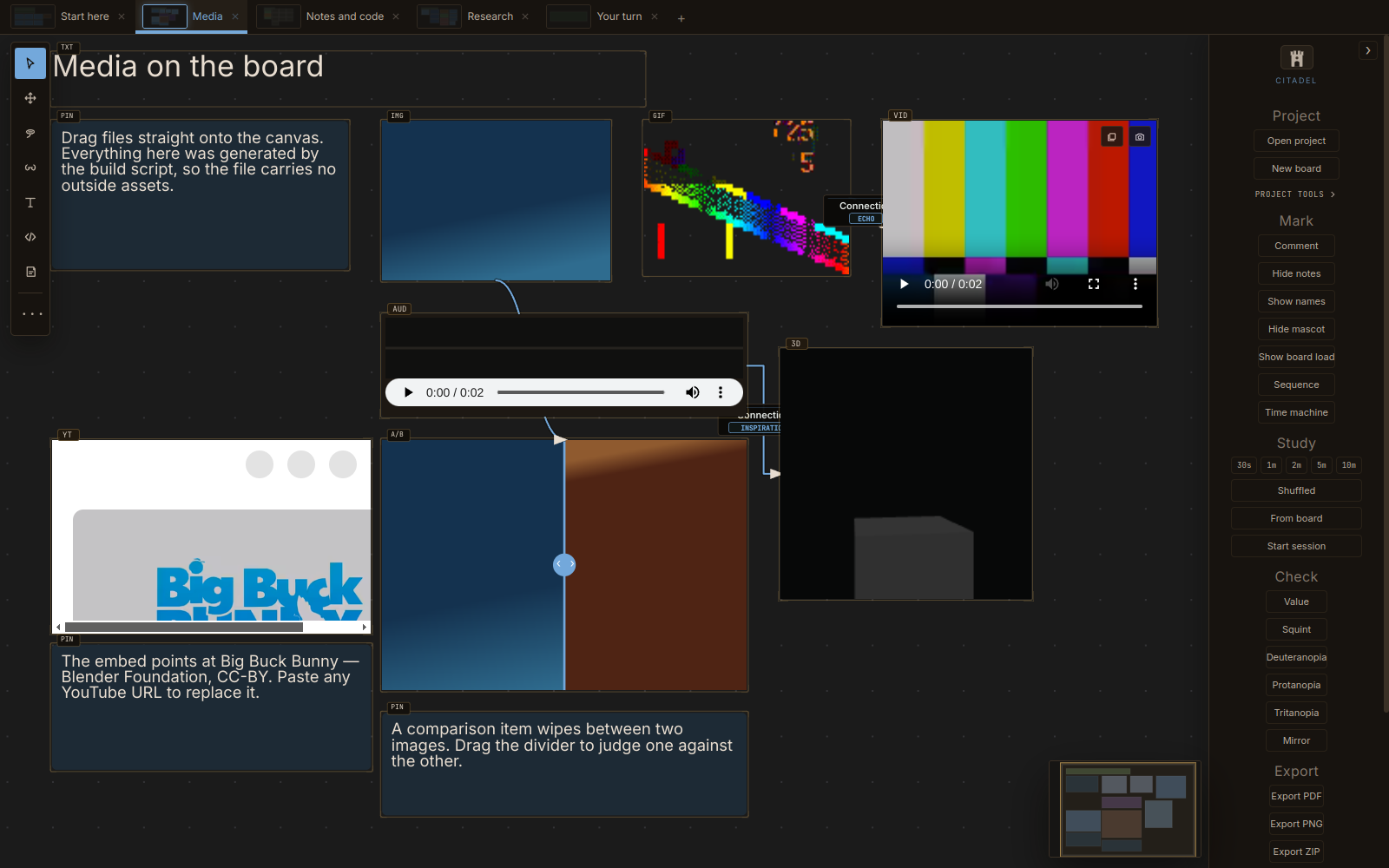
Task: Click the Citadel logo icon
Action: 1296,58
